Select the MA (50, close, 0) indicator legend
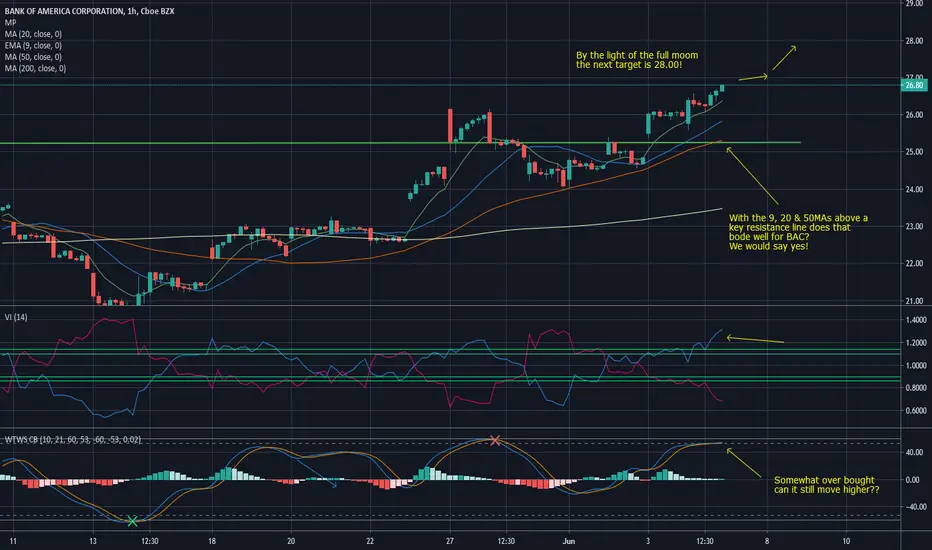 pos(33,57)
